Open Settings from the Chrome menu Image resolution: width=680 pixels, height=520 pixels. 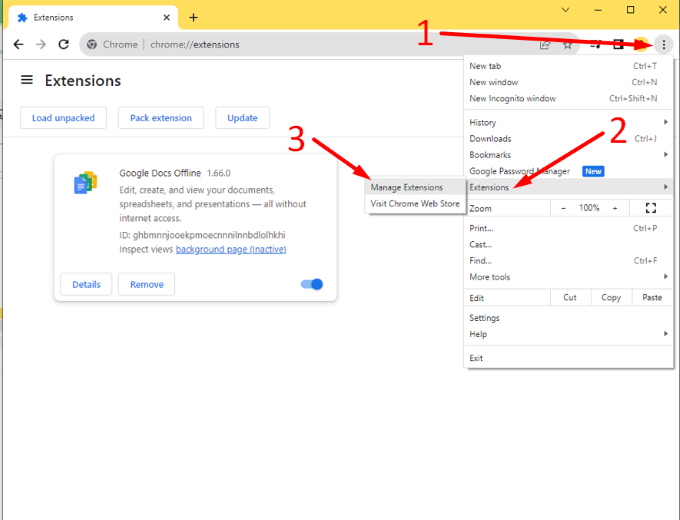click(x=569, y=317)
